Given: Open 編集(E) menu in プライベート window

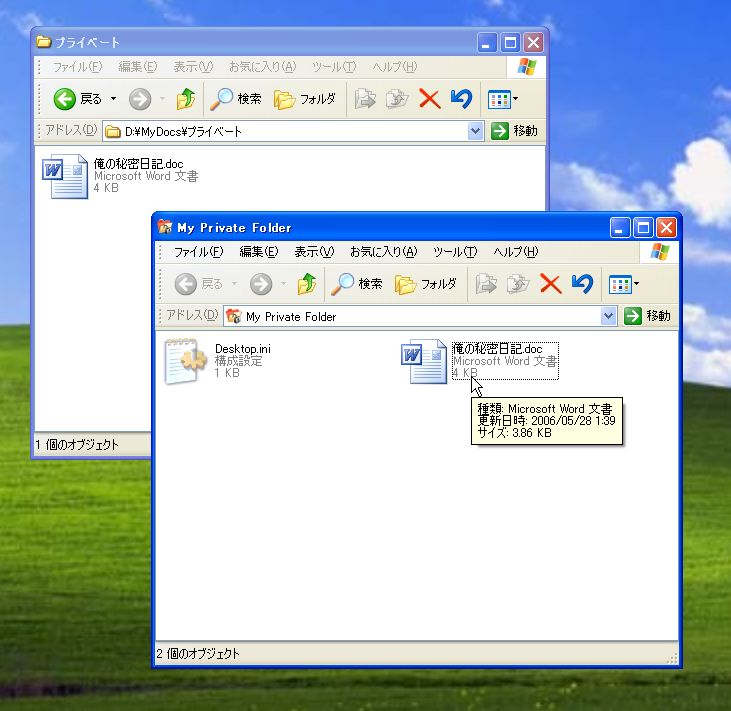Looking at the screenshot, I should [138, 67].
